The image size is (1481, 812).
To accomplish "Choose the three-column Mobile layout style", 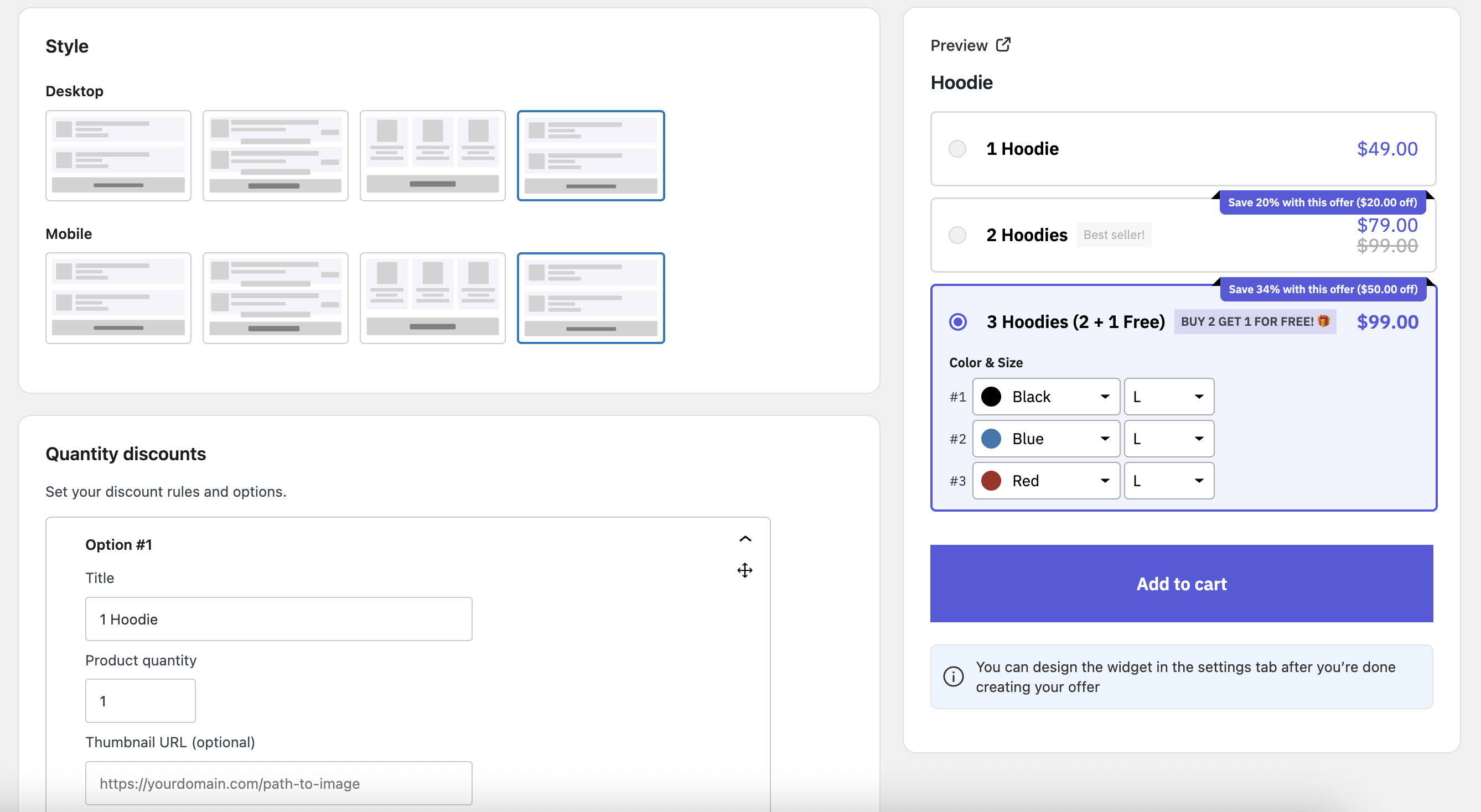I will coord(432,298).
